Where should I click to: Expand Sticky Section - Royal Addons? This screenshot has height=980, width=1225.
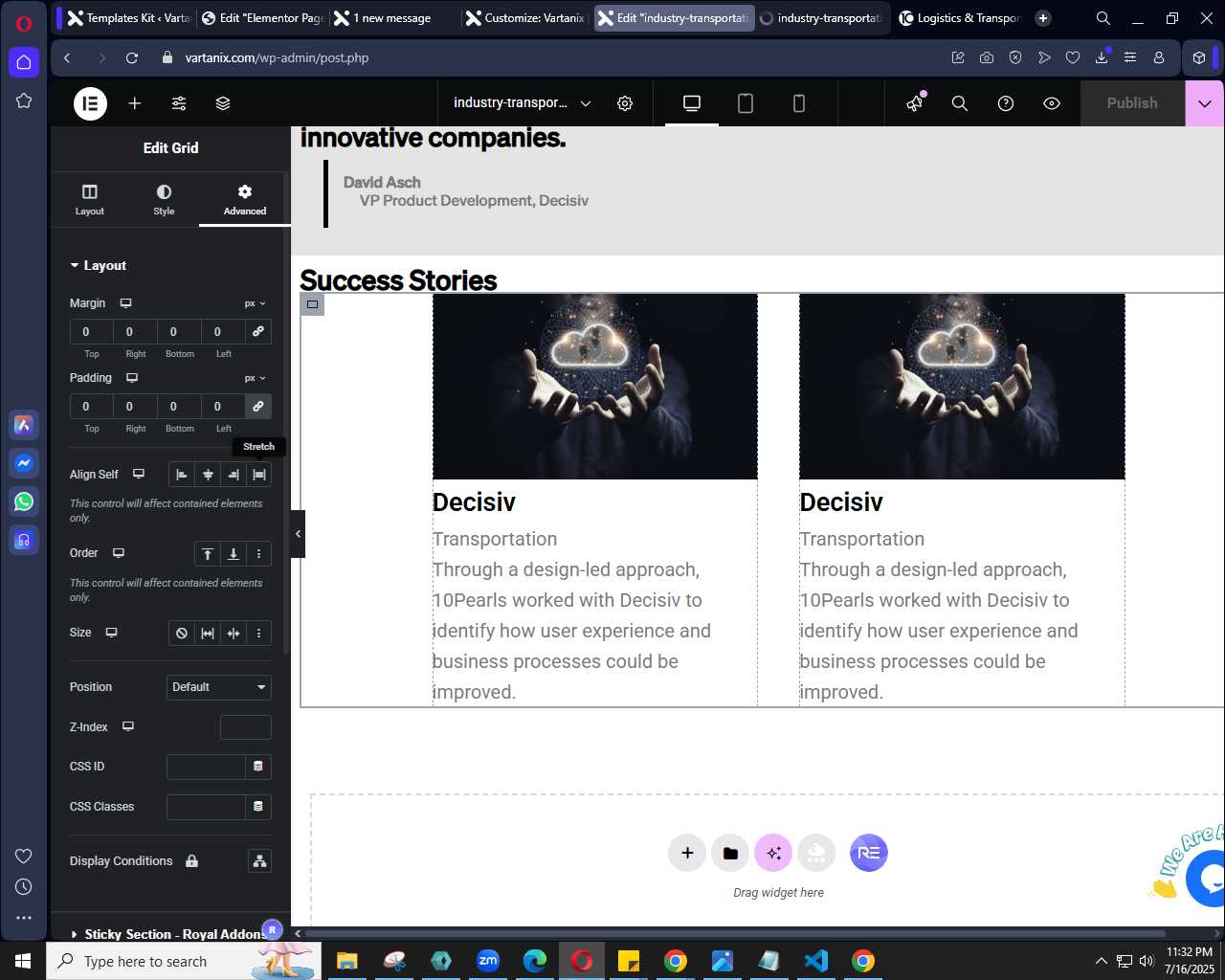point(167,934)
